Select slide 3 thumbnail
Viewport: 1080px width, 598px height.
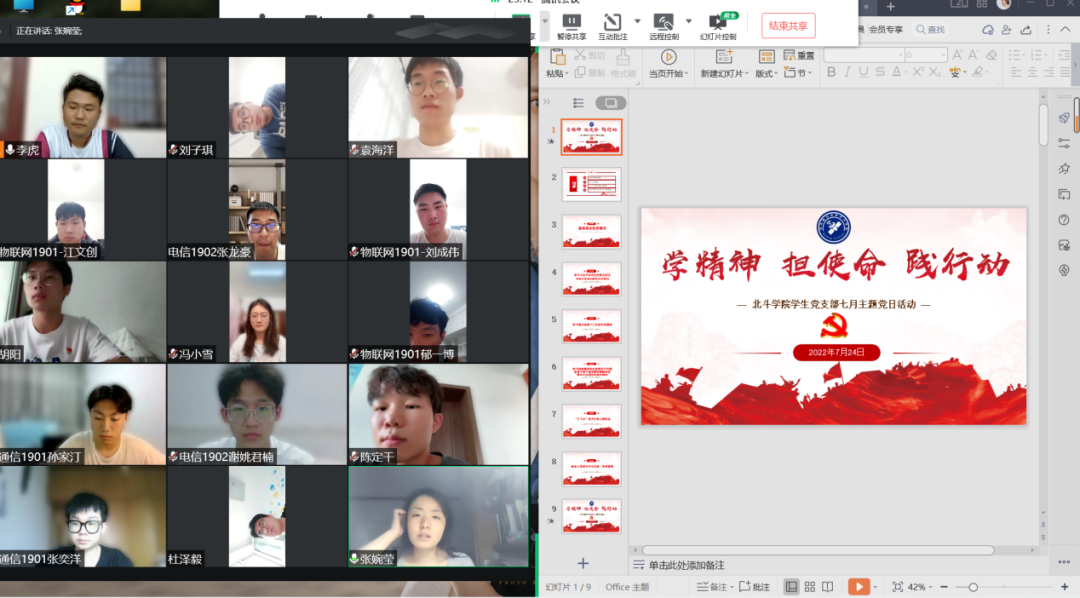pos(591,231)
